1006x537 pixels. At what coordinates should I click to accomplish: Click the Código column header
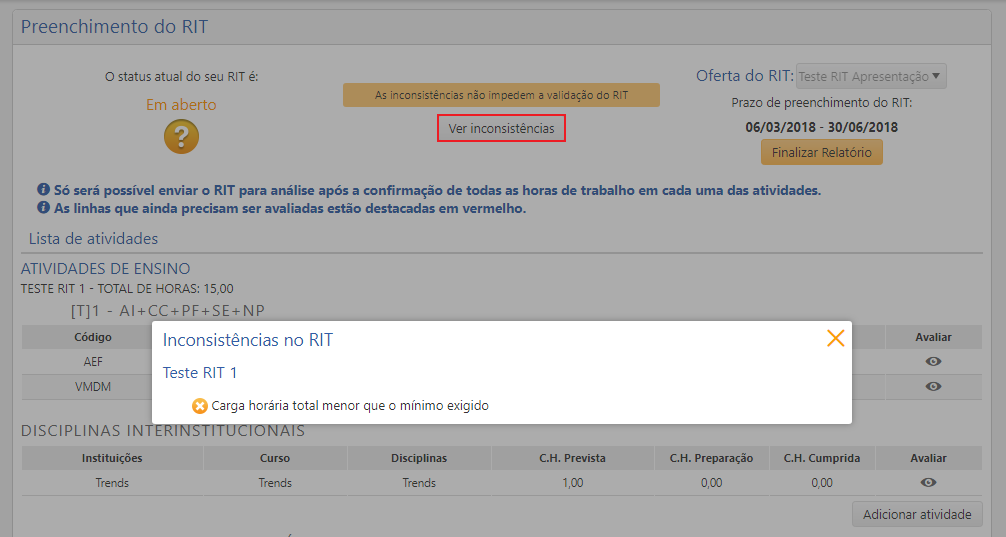[93, 337]
